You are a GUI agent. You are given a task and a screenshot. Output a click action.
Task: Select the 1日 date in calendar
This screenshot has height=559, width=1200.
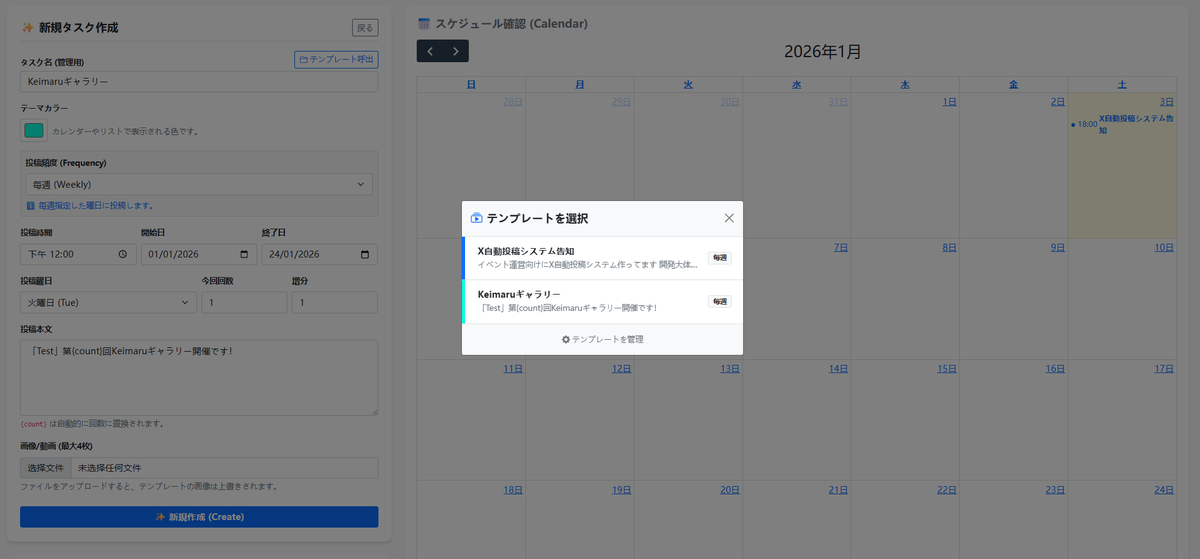(949, 102)
